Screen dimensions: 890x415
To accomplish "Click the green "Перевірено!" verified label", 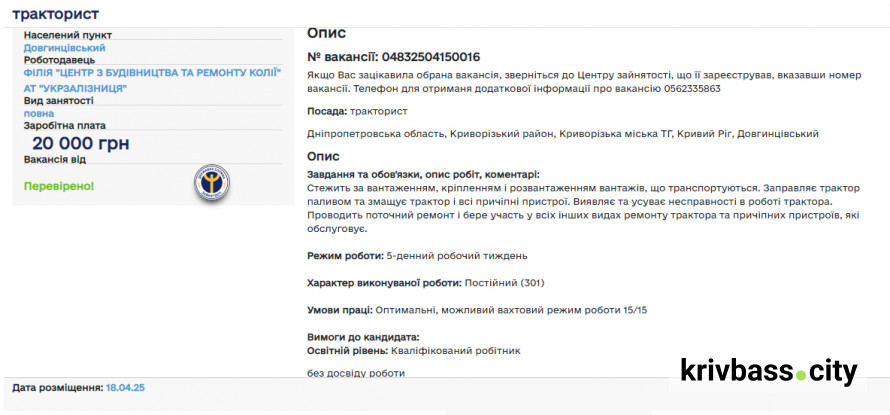I will [x=58, y=186].
